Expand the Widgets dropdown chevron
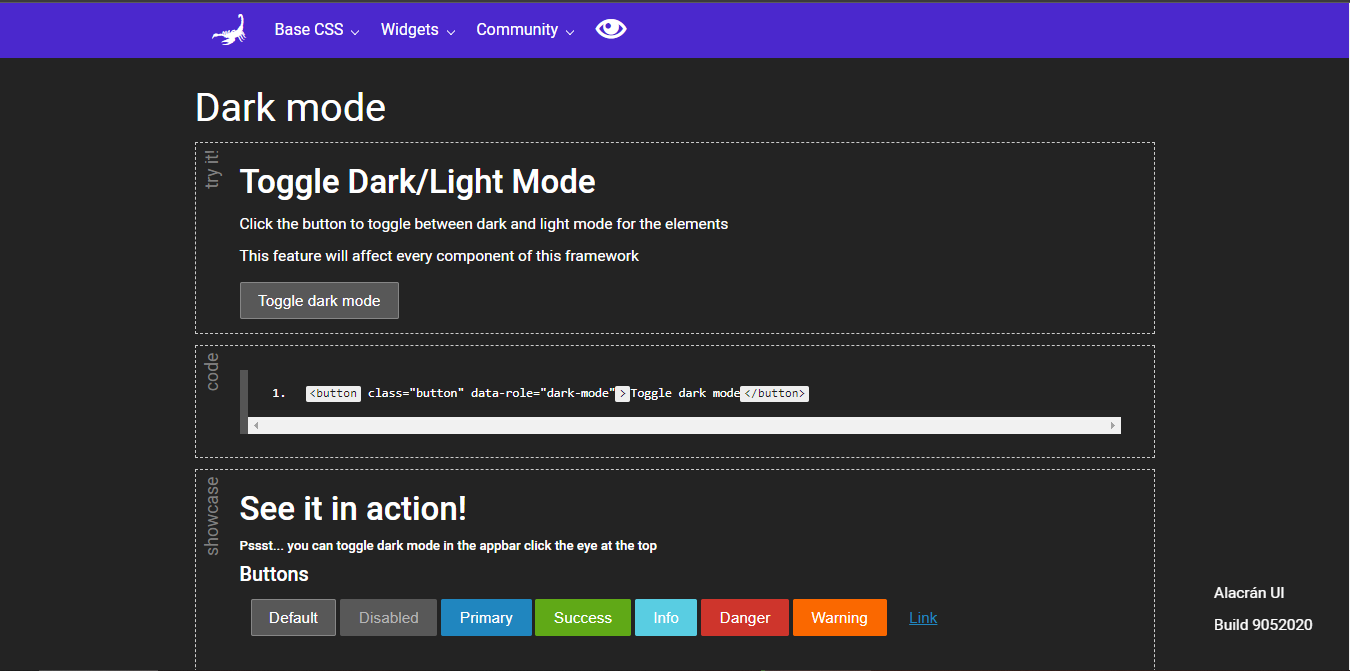Screen dimensions: 1350x671 click(451, 32)
